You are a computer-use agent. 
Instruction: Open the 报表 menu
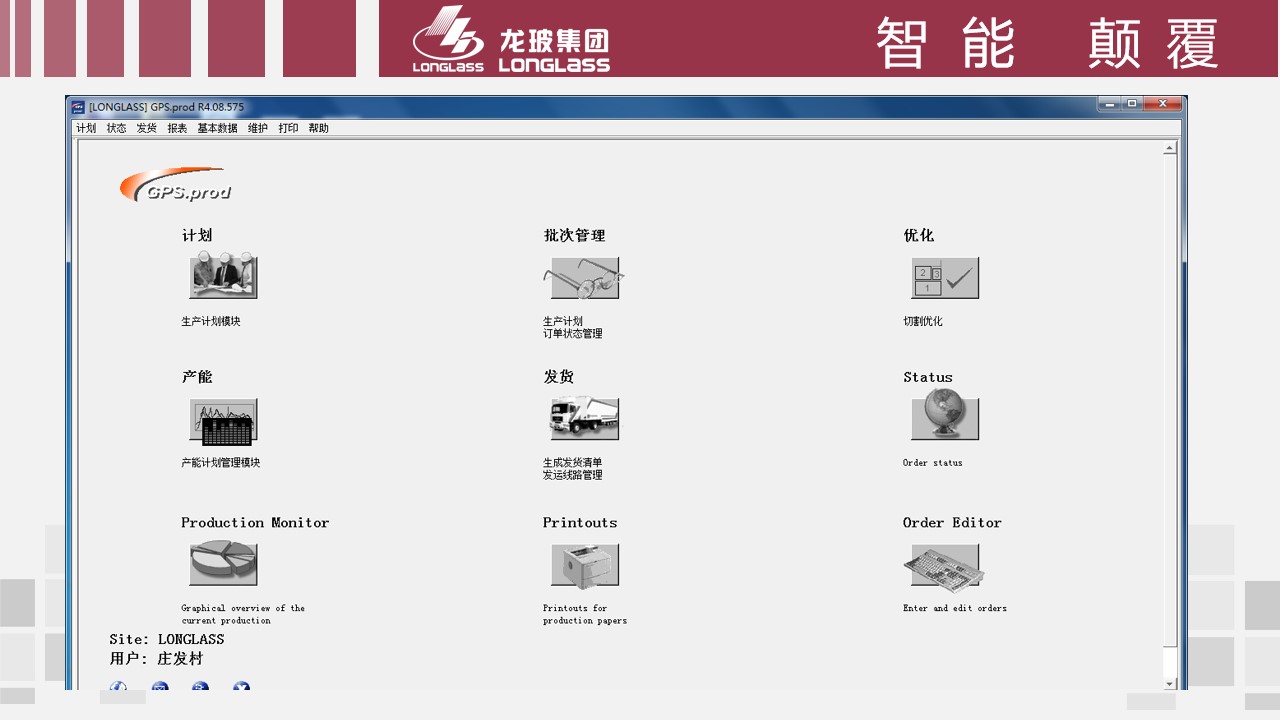click(x=177, y=128)
